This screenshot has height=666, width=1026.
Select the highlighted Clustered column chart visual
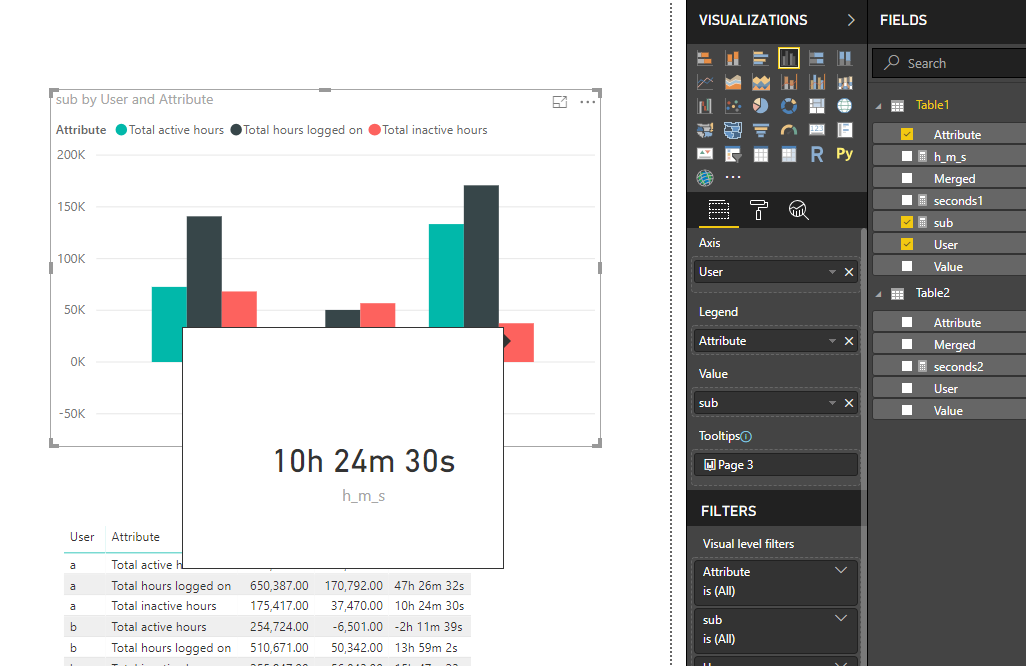pos(788,58)
